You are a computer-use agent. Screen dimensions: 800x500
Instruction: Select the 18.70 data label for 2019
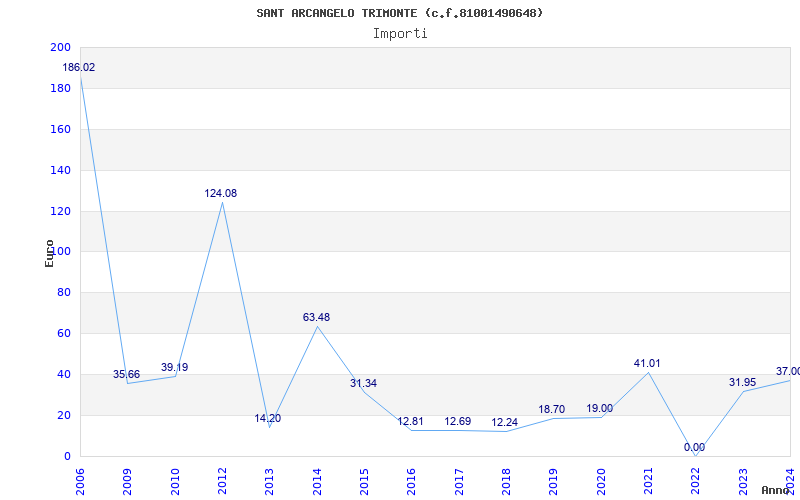552,409
